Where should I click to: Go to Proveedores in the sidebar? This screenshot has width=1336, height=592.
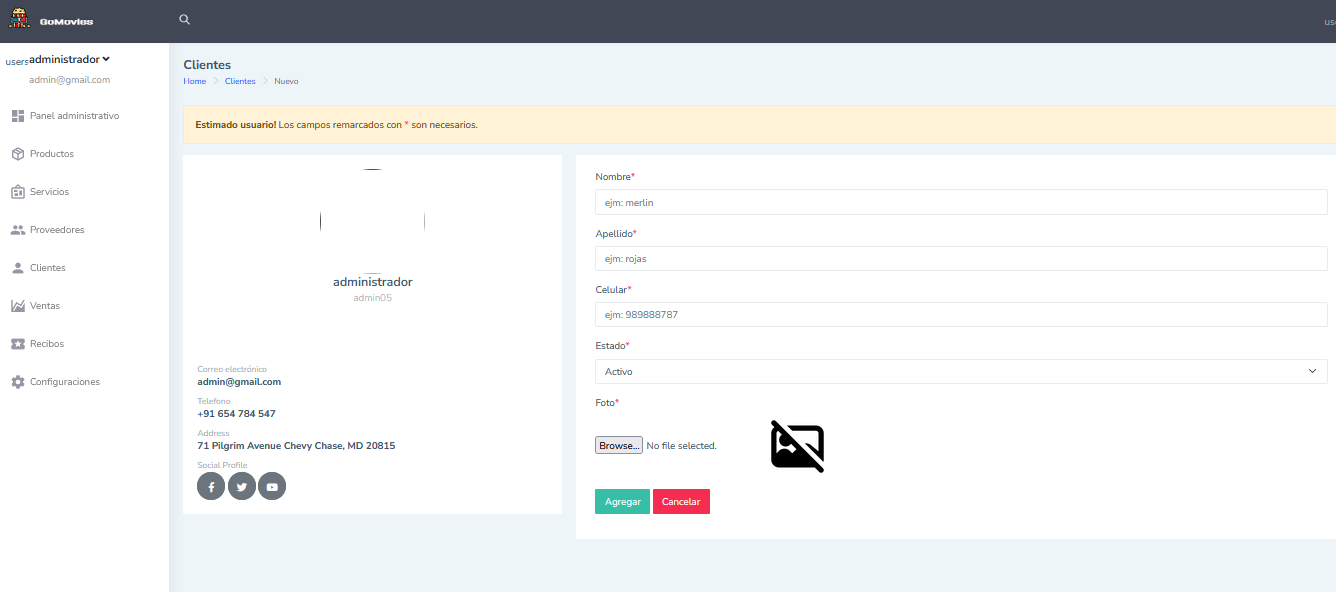tap(57, 230)
